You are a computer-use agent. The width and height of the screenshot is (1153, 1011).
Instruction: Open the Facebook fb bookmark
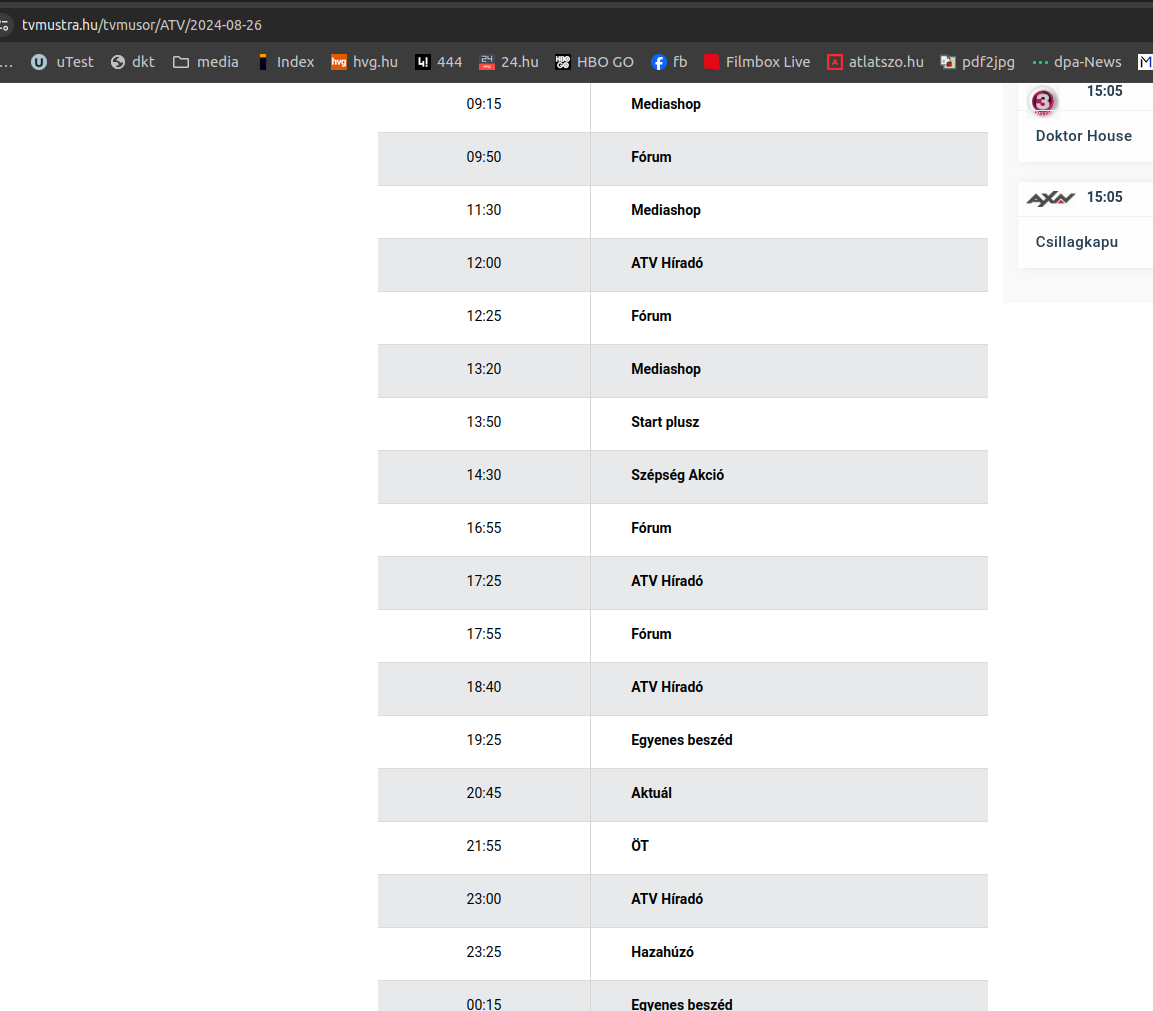(669, 62)
